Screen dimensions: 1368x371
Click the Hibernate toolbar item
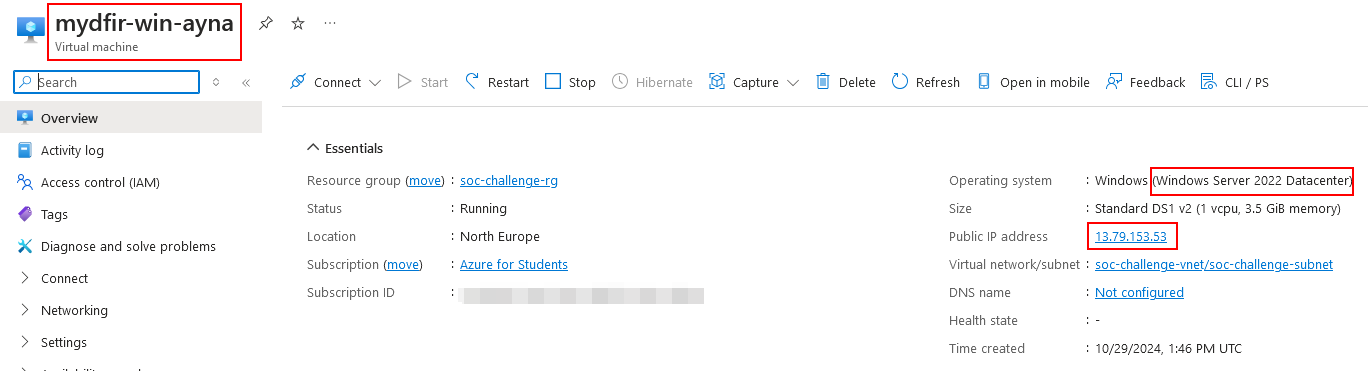click(x=652, y=82)
